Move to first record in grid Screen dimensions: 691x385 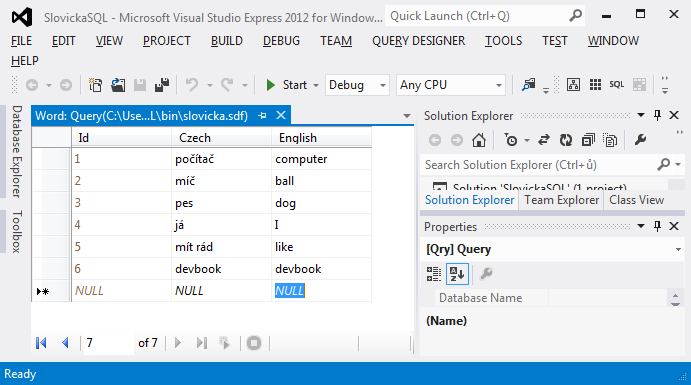(x=41, y=343)
